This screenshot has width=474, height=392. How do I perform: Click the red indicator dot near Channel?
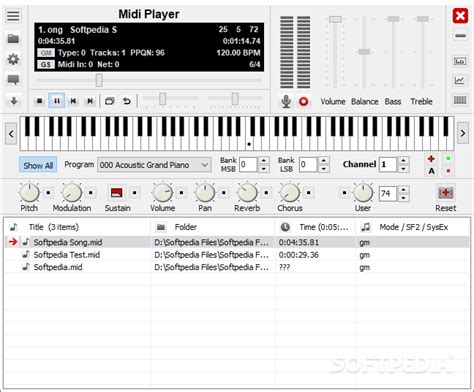pos(448,171)
